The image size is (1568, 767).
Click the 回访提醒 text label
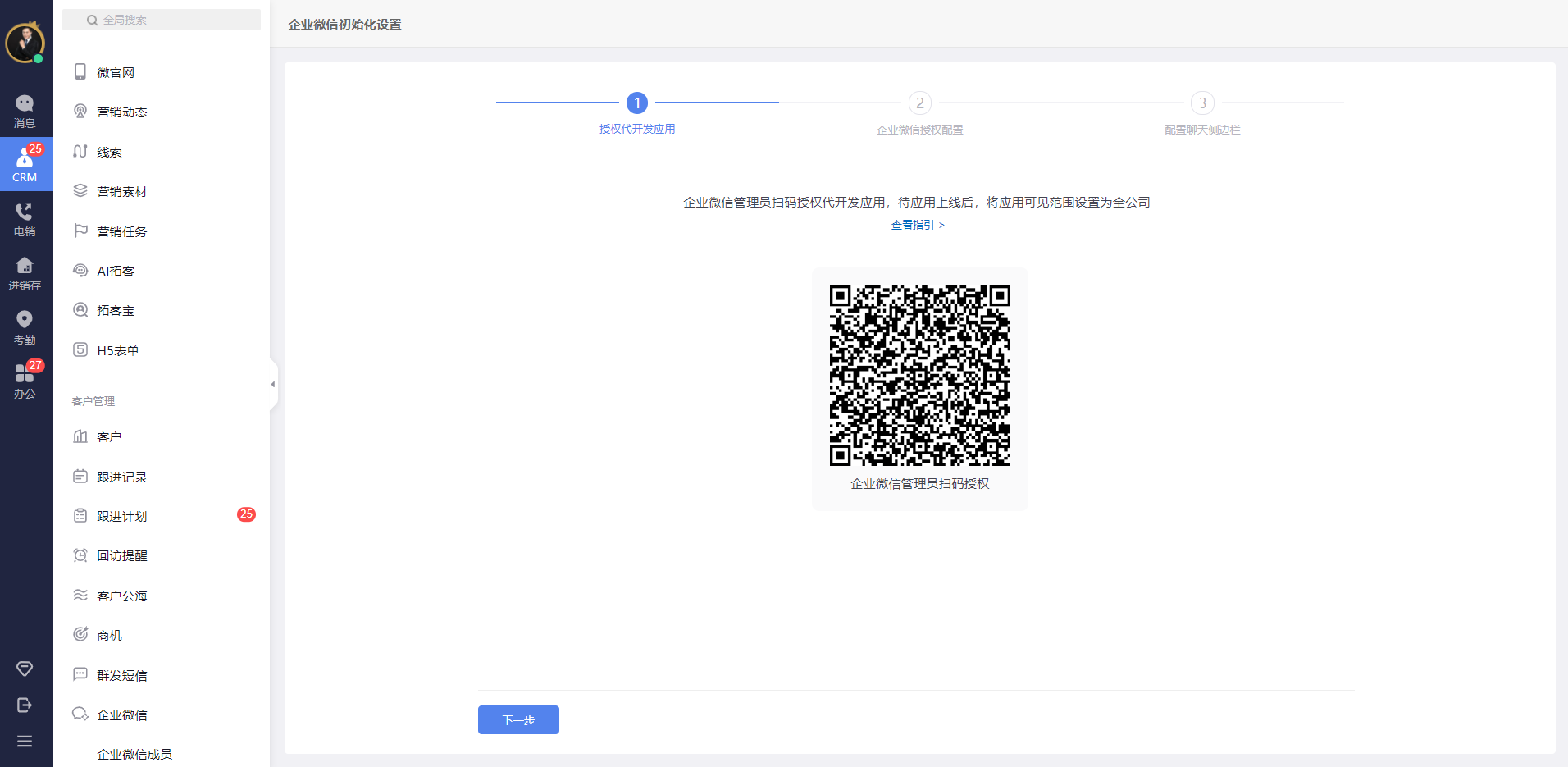[122, 556]
